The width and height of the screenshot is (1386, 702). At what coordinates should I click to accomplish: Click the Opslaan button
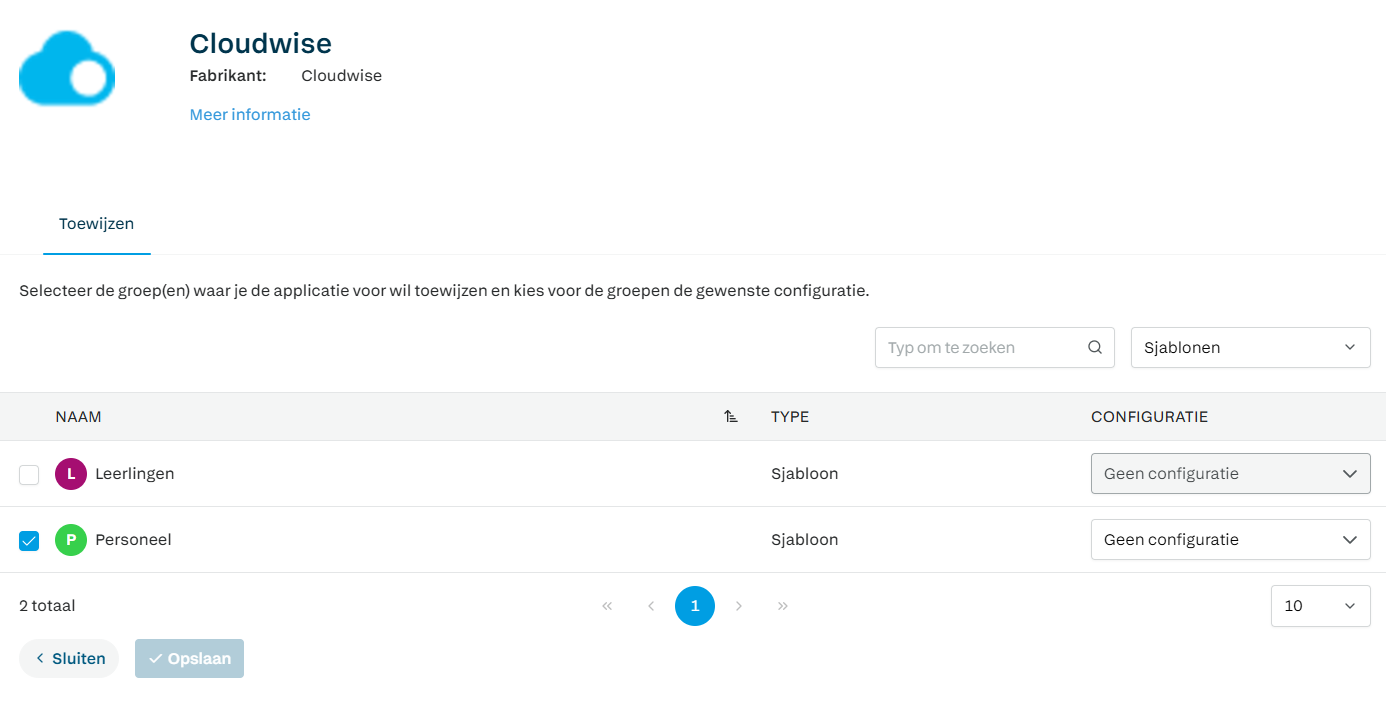[189, 659]
